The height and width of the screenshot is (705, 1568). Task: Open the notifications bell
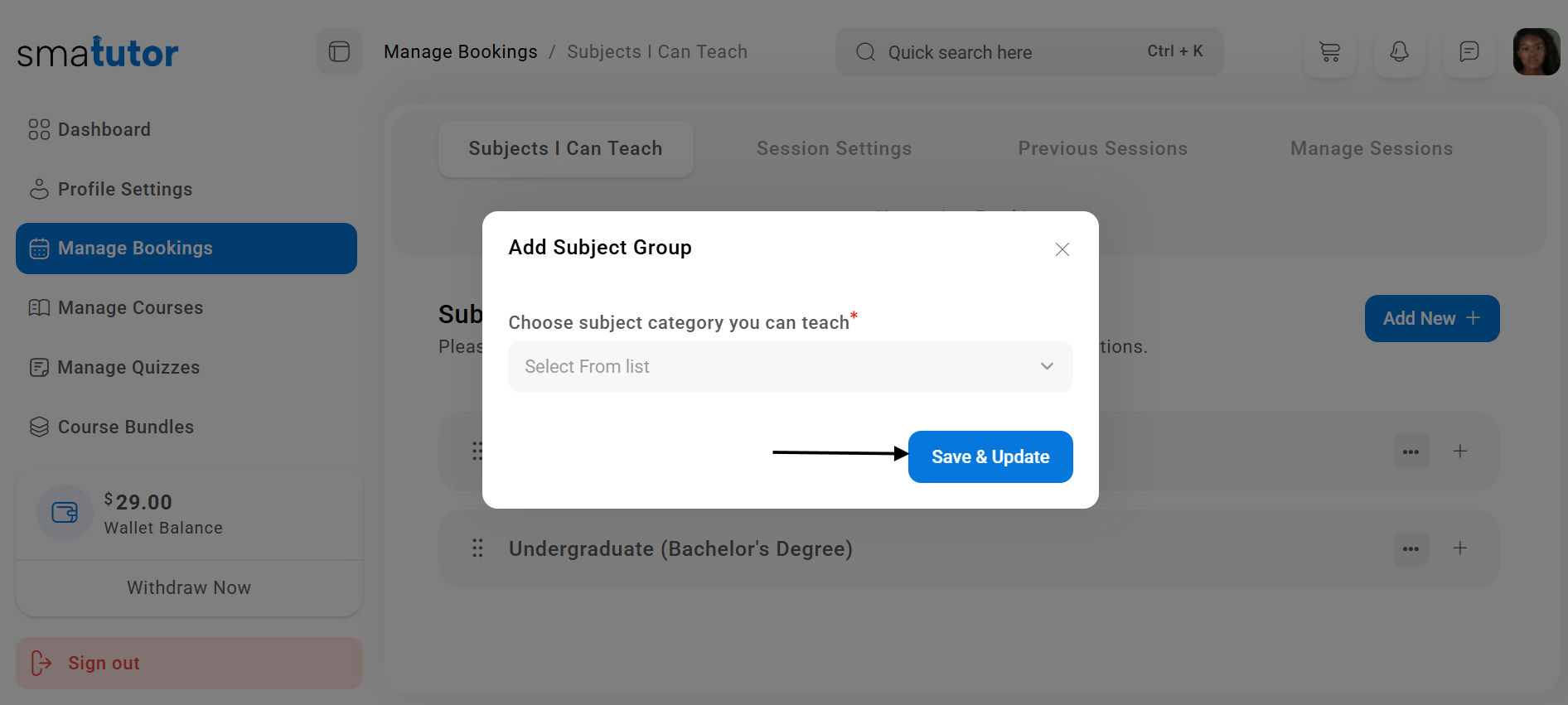point(1399,52)
